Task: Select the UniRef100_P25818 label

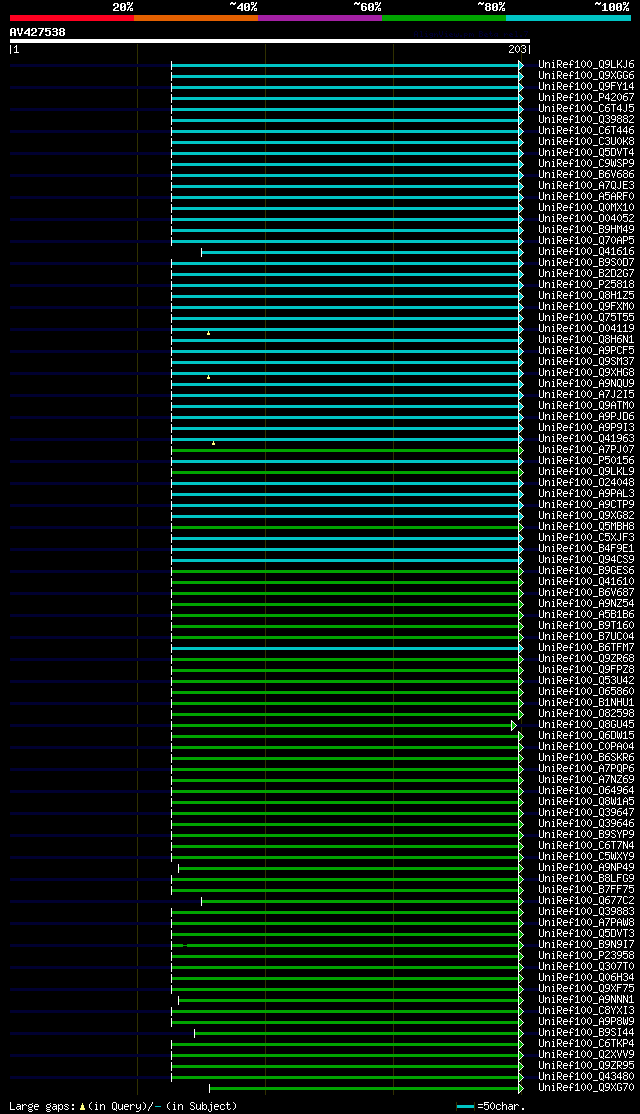Action: 586,285
